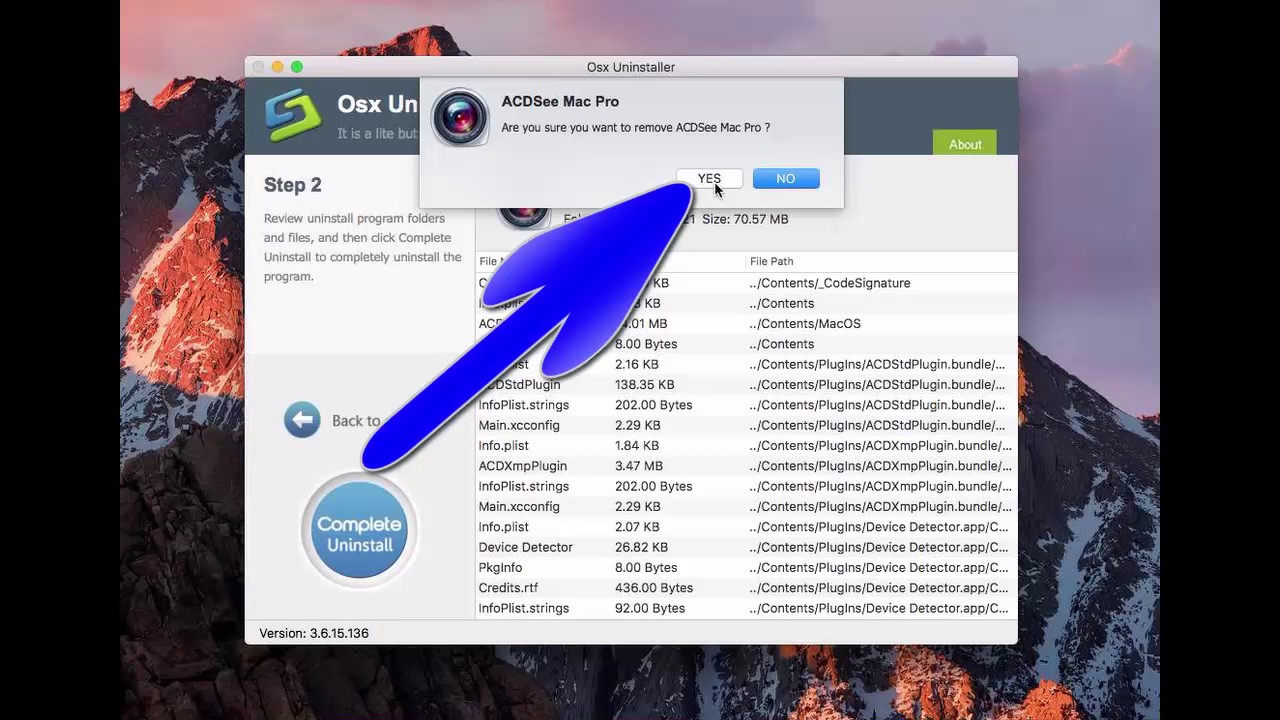
Task: Select the 8.00 Bytes row with ../Contents path
Action: [x=746, y=344]
